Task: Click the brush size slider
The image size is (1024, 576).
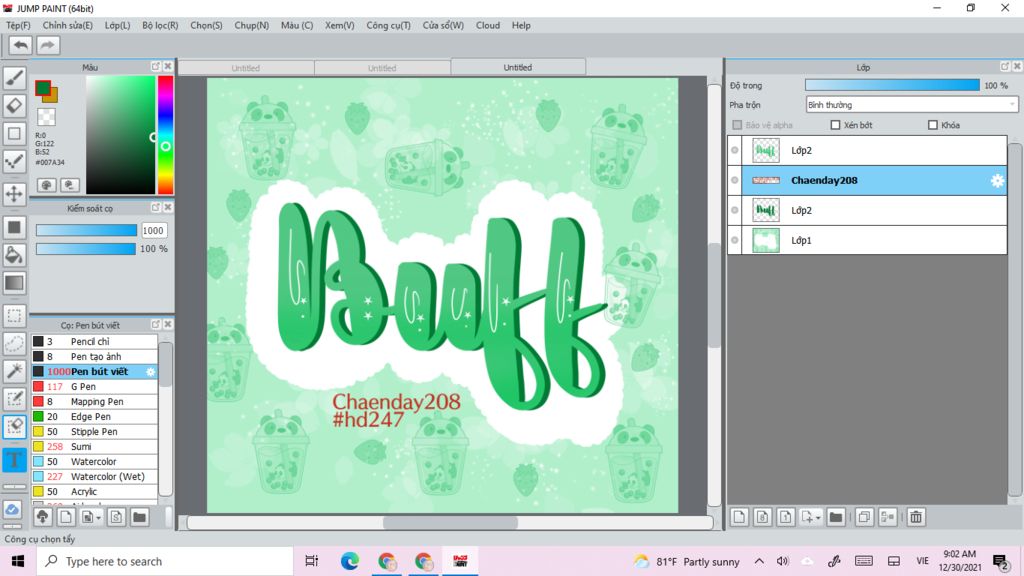Action: [86, 231]
